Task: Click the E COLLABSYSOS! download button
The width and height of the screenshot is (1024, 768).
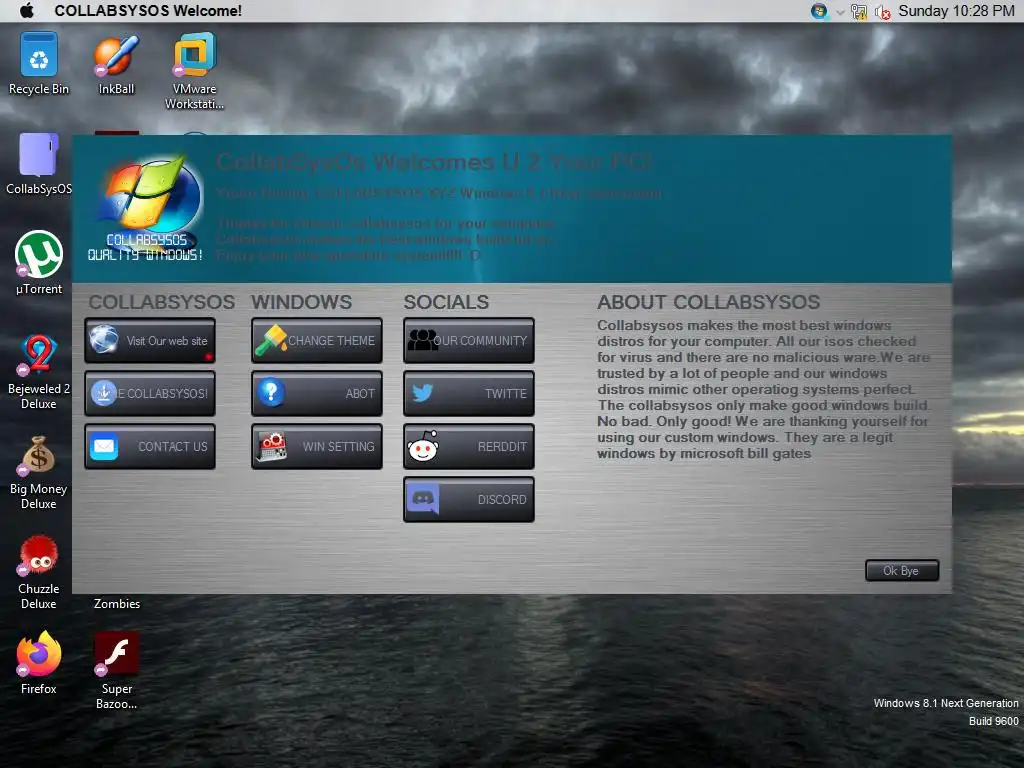Action: point(150,394)
